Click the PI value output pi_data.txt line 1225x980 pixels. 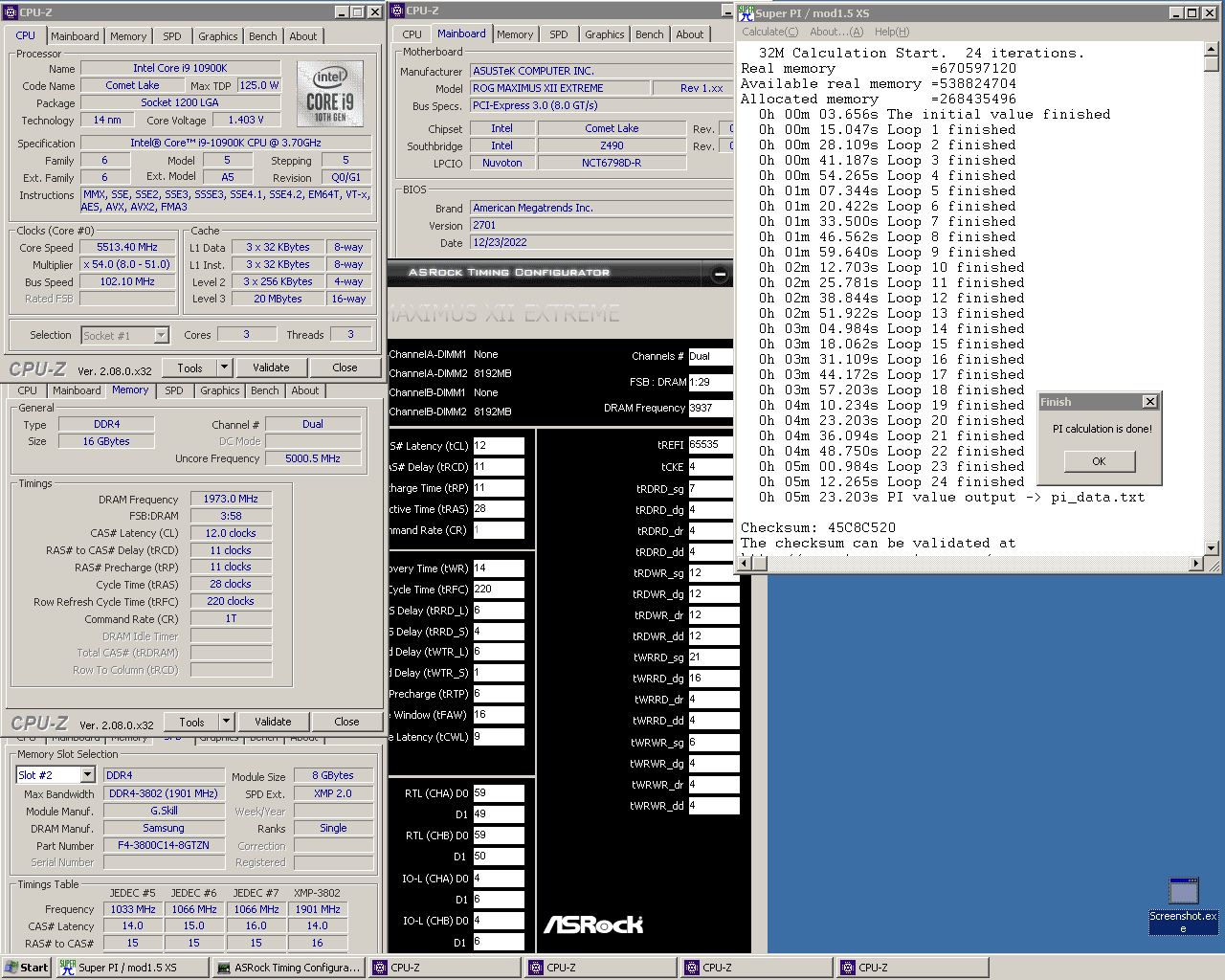pos(951,497)
